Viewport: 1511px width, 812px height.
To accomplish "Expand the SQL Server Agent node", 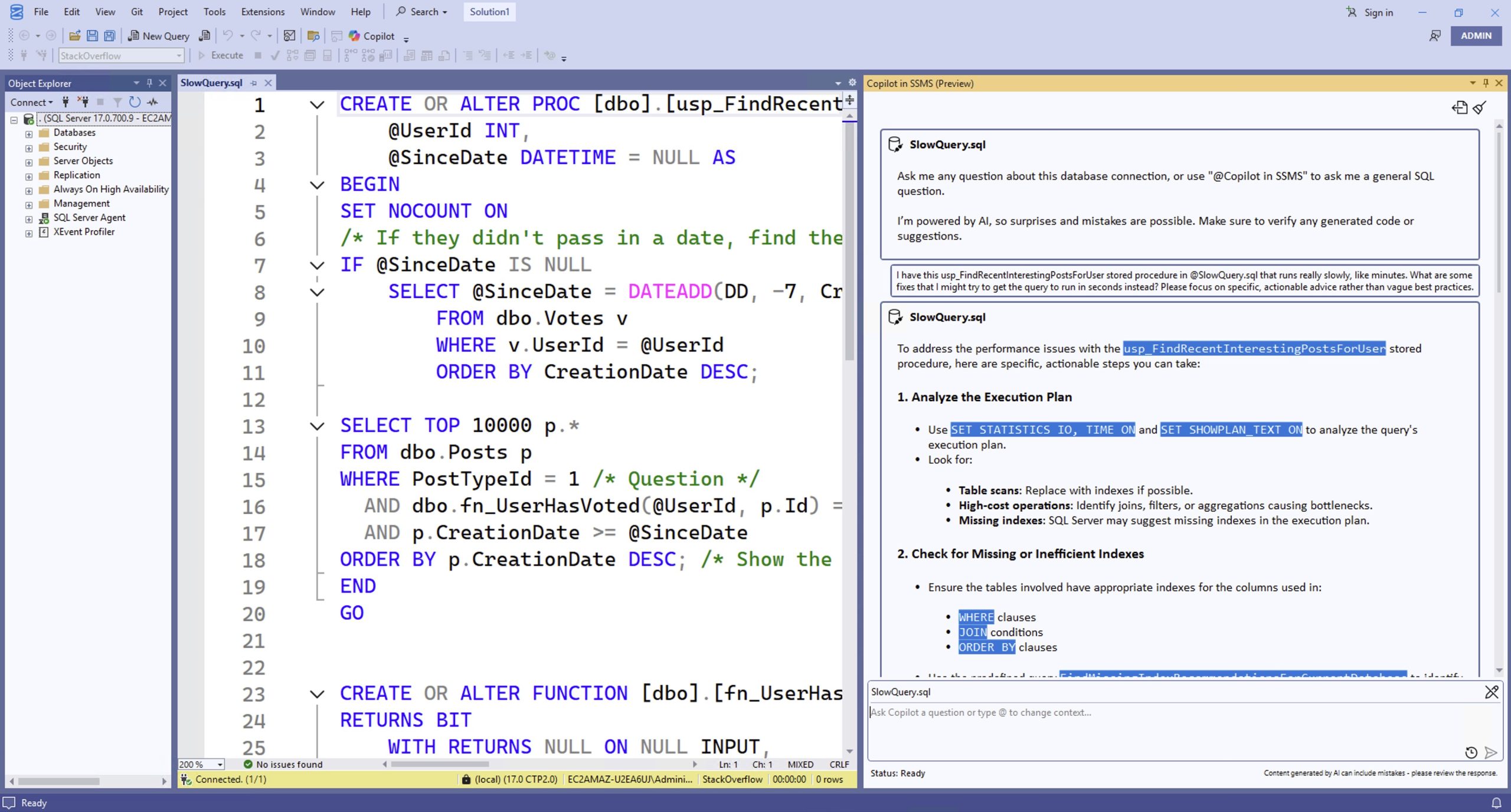I will coord(28,219).
